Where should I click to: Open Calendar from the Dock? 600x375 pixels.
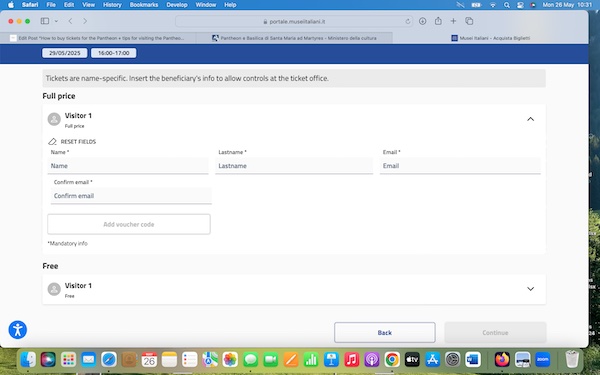pos(149,360)
